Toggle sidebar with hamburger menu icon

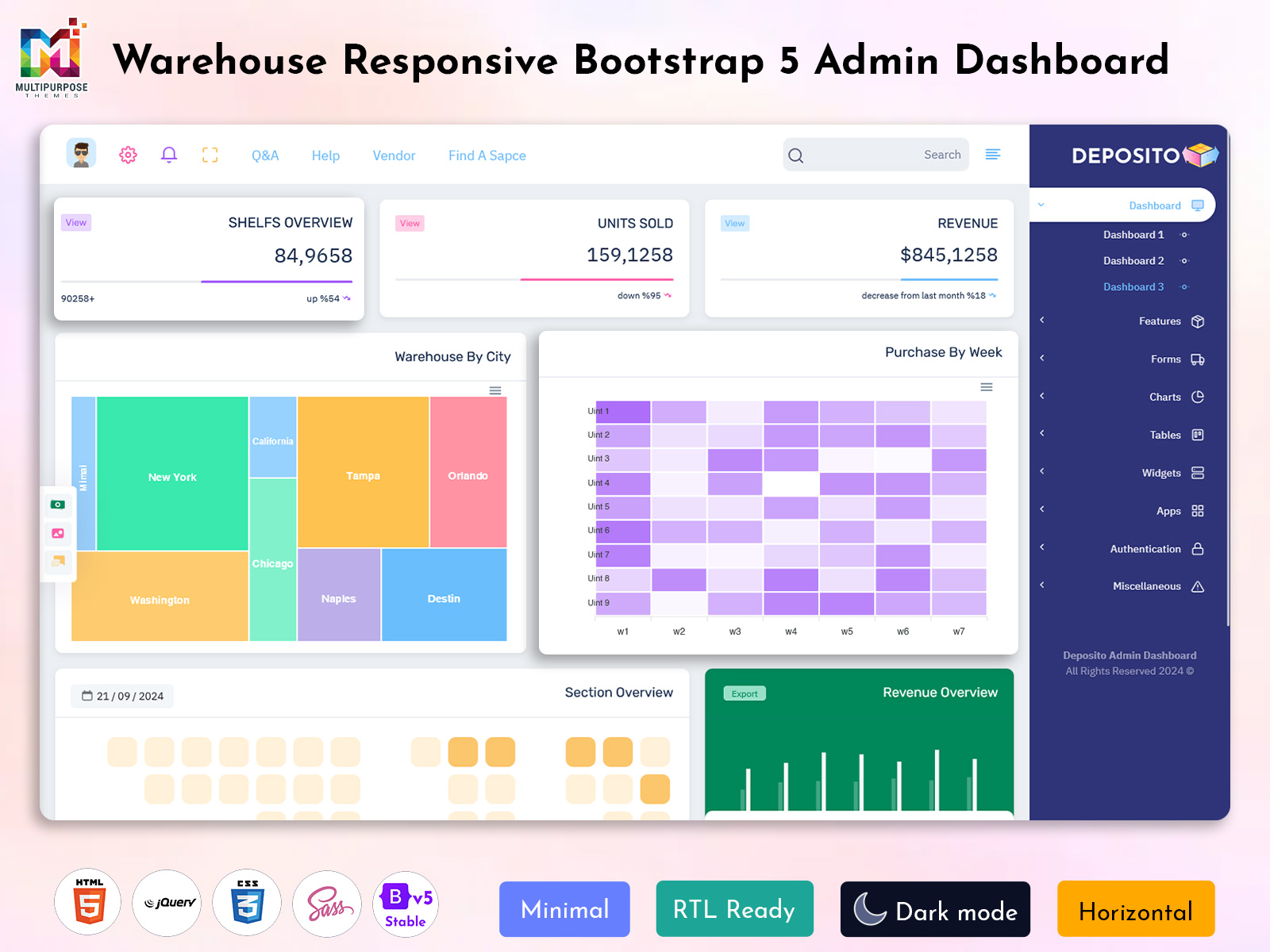pyautogui.click(x=993, y=154)
